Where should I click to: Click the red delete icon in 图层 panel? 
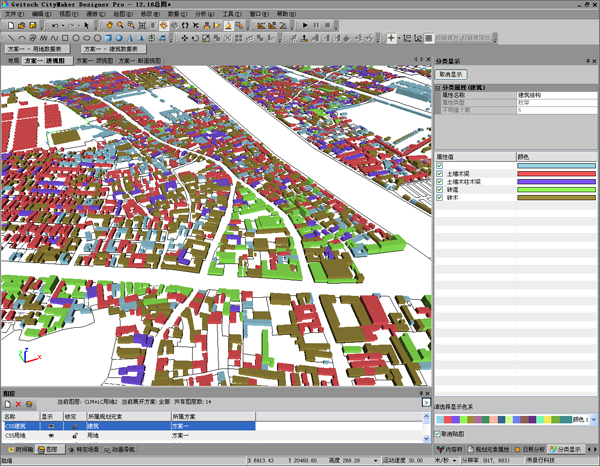click(19, 404)
